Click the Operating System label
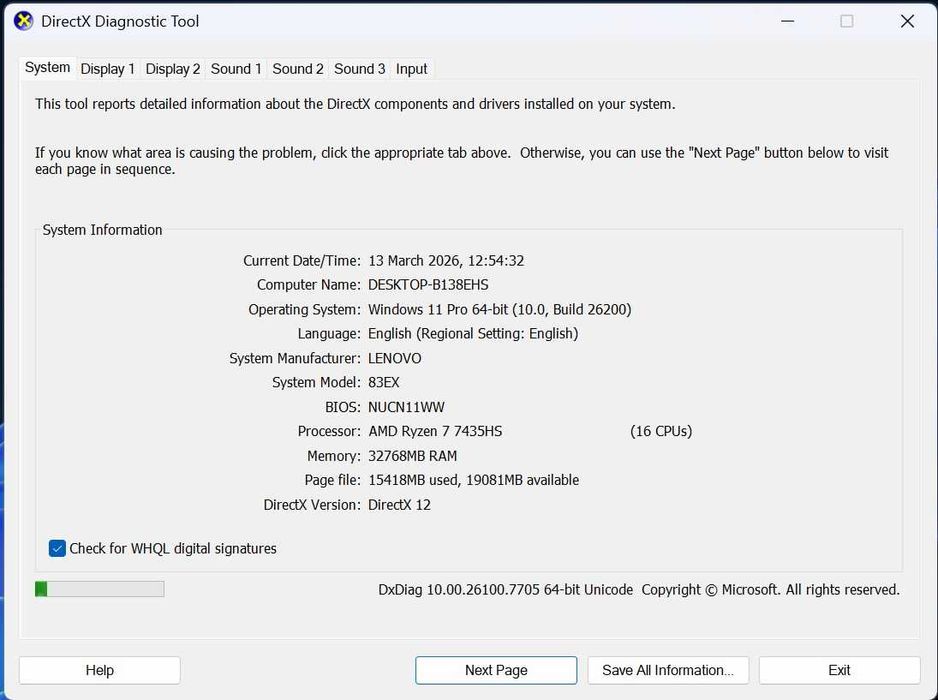 click(x=304, y=309)
